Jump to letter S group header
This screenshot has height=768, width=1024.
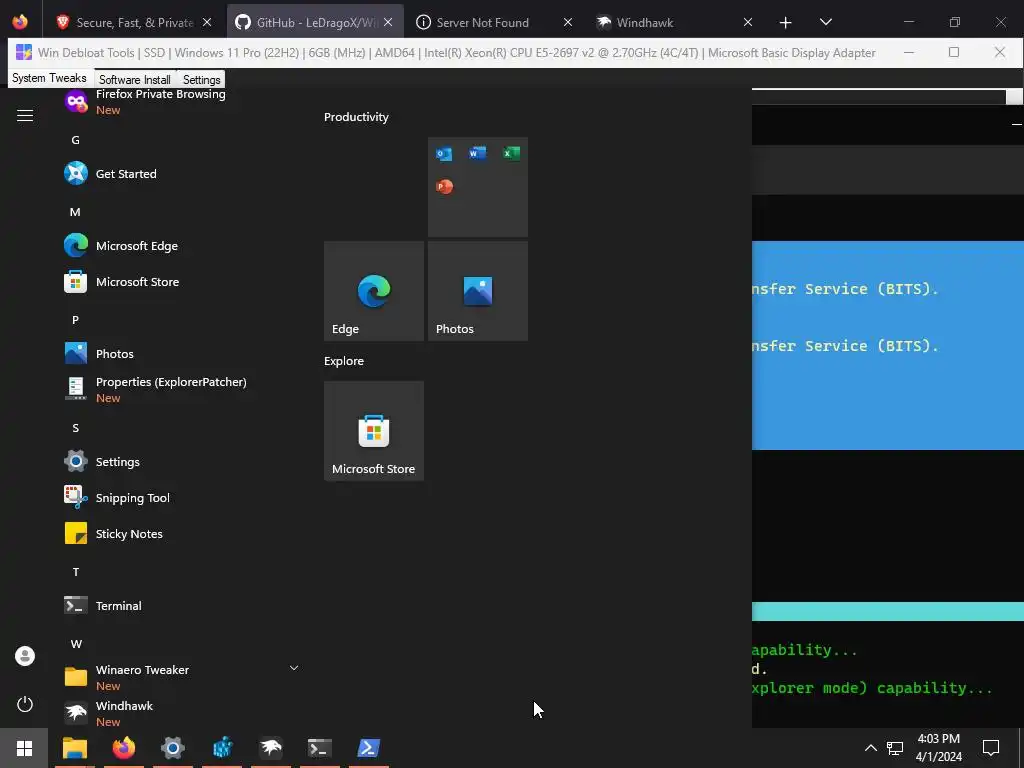coord(75,428)
